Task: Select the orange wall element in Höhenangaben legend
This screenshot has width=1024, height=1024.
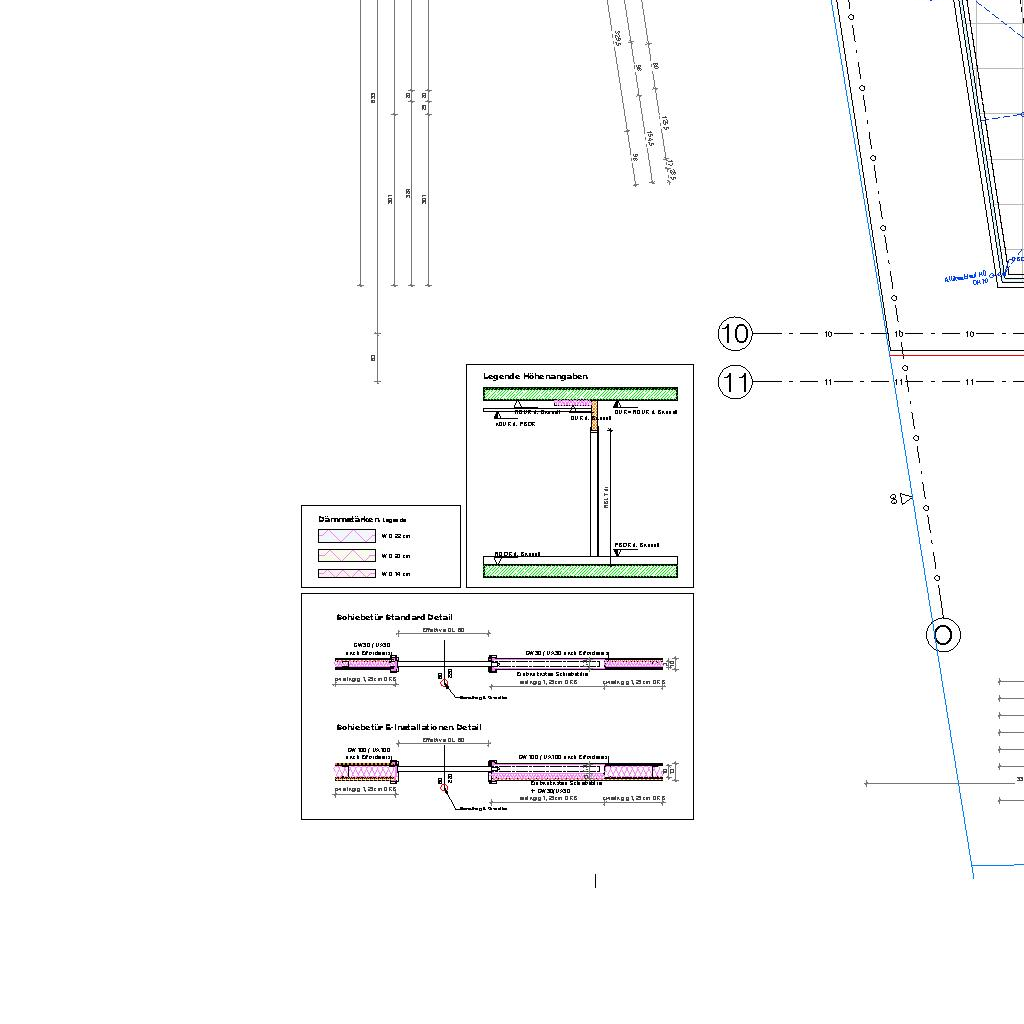Action: pos(594,415)
